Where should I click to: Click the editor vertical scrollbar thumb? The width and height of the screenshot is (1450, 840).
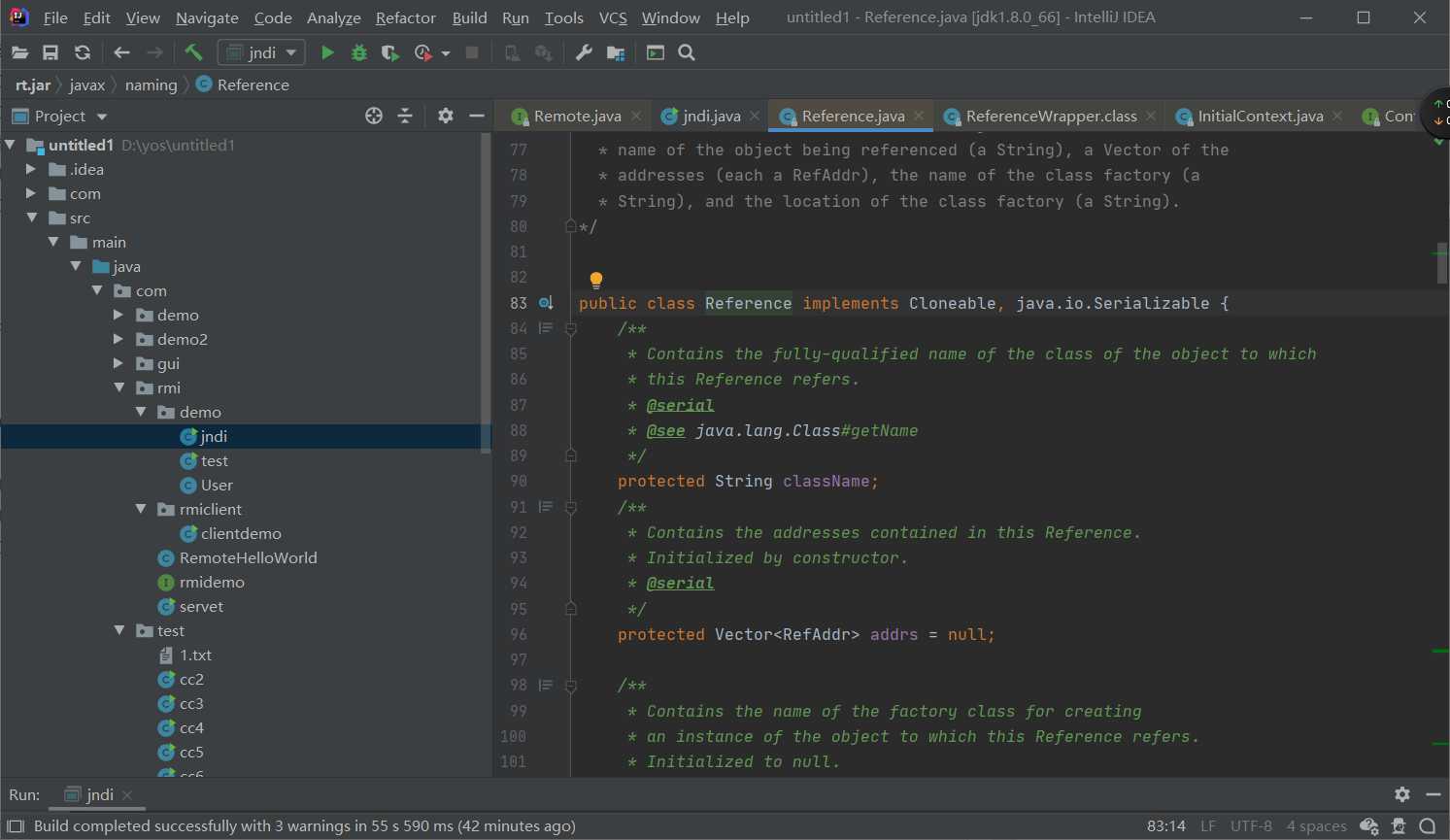click(x=1442, y=263)
